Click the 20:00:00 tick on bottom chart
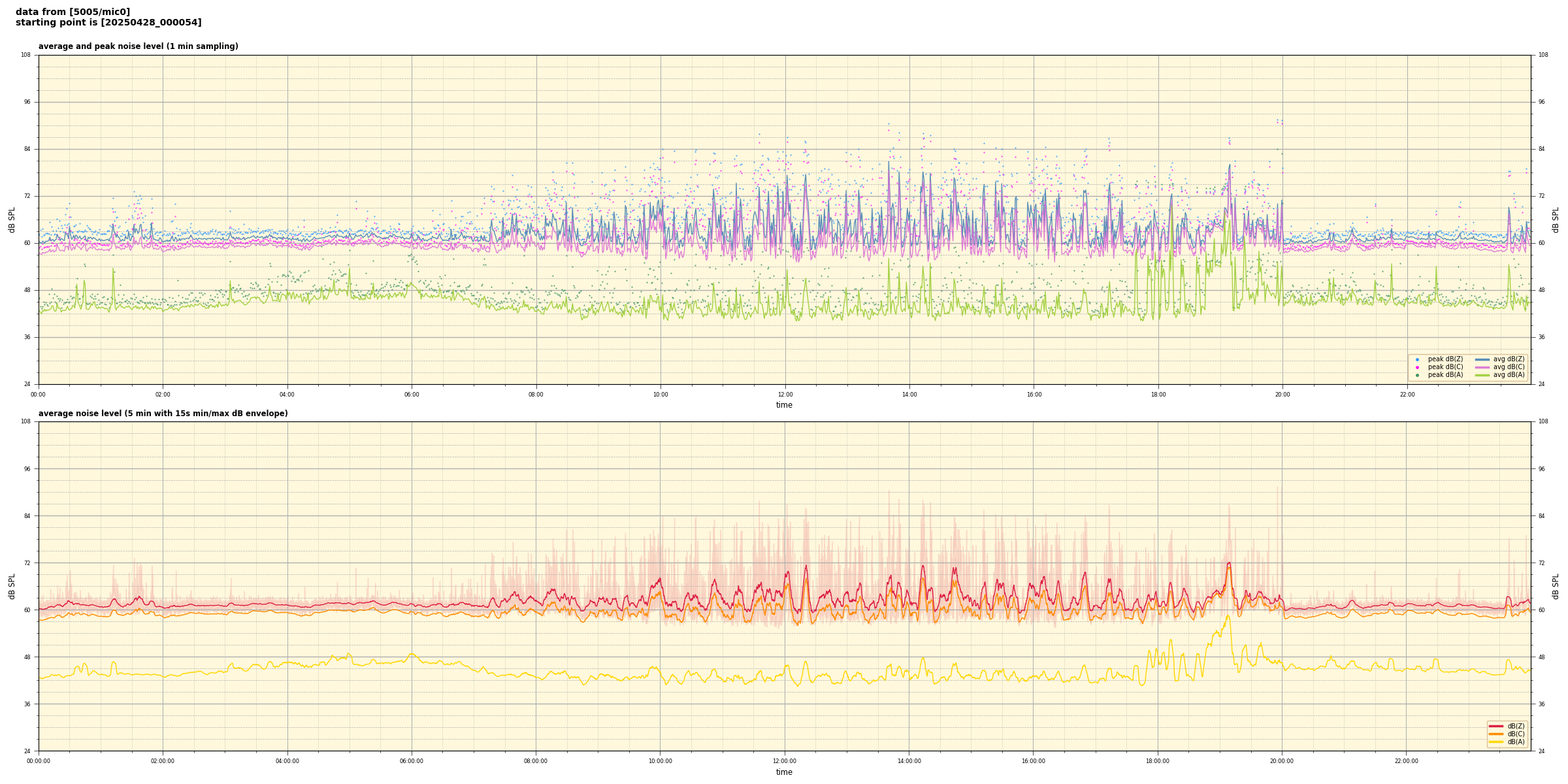This screenshot has height=784, width=1568. click(1282, 761)
